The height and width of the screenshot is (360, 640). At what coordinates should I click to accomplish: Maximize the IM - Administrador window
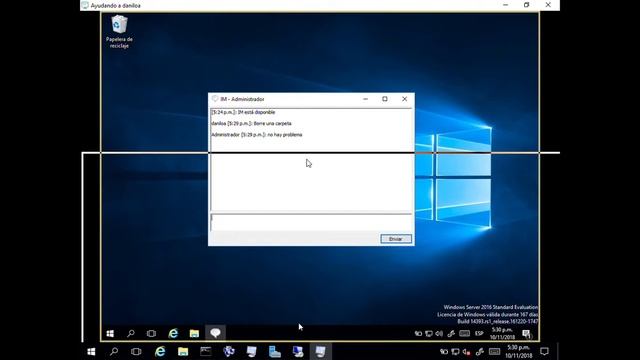[385, 99]
